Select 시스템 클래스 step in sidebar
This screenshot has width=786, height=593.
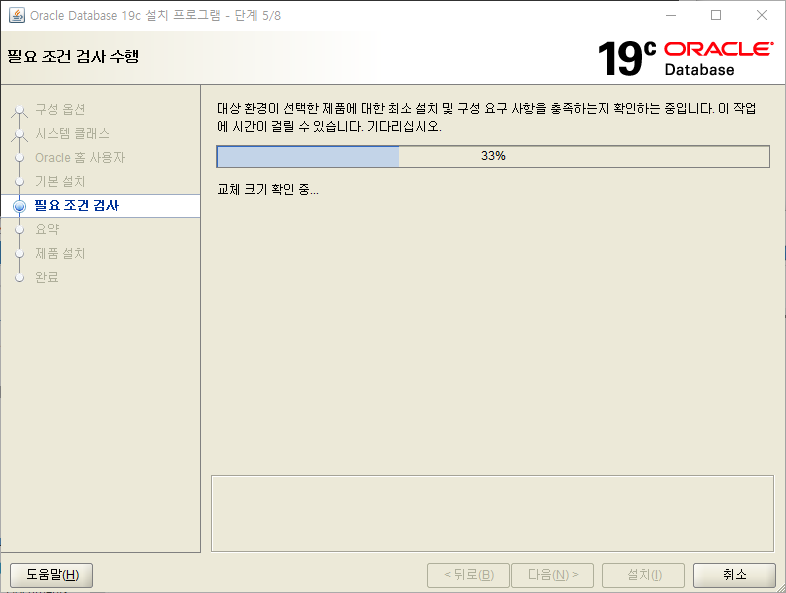pos(72,133)
